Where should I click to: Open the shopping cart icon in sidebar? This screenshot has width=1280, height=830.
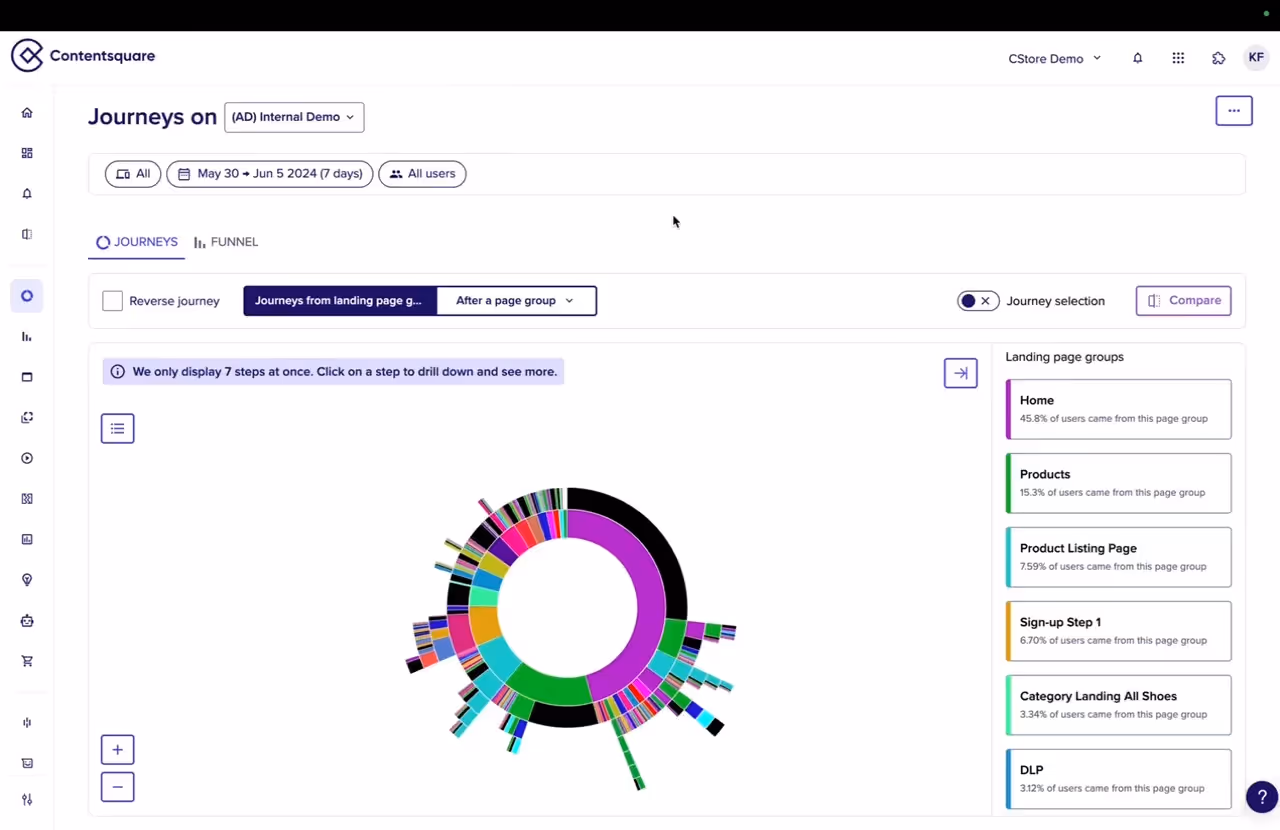tap(27, 661)
